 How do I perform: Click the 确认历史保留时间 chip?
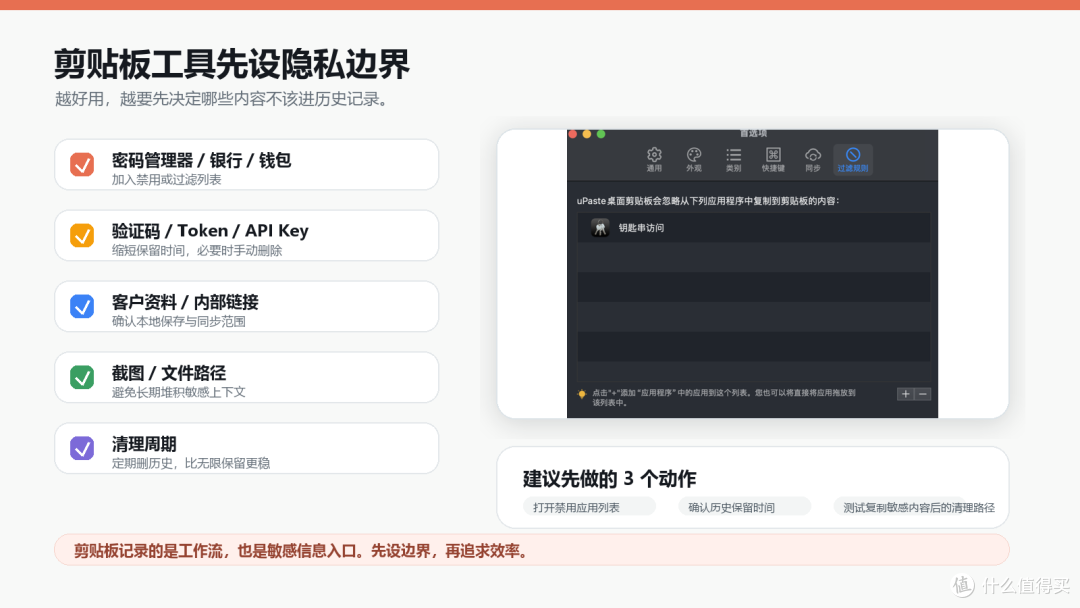pyautogui.click(x=744, y=507)
